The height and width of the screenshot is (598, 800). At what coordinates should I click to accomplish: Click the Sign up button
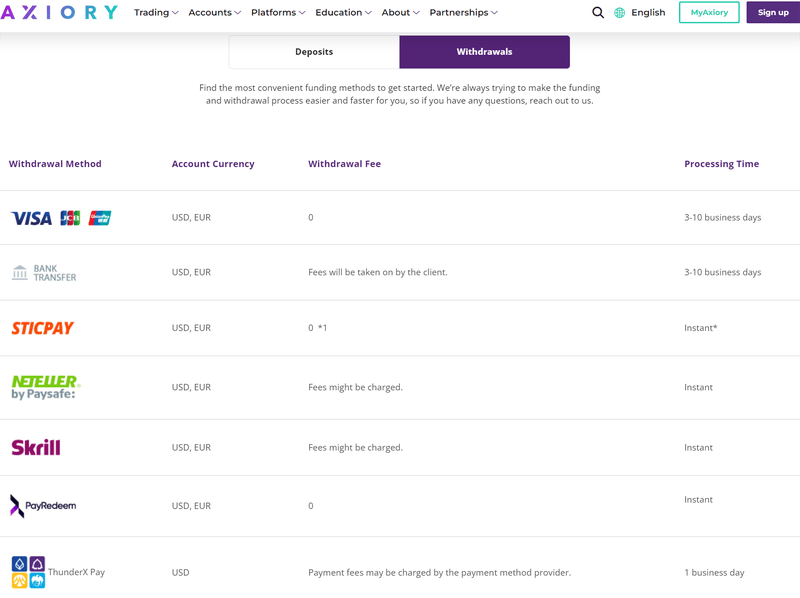click(773, 13)
